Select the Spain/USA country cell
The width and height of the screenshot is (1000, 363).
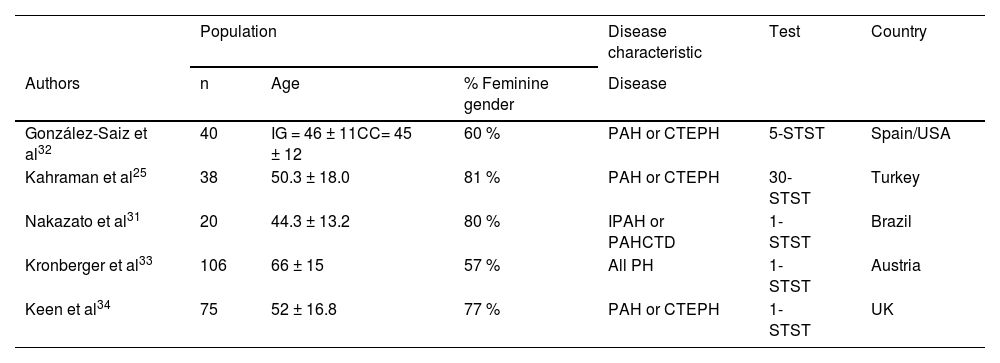coord(911,134)
